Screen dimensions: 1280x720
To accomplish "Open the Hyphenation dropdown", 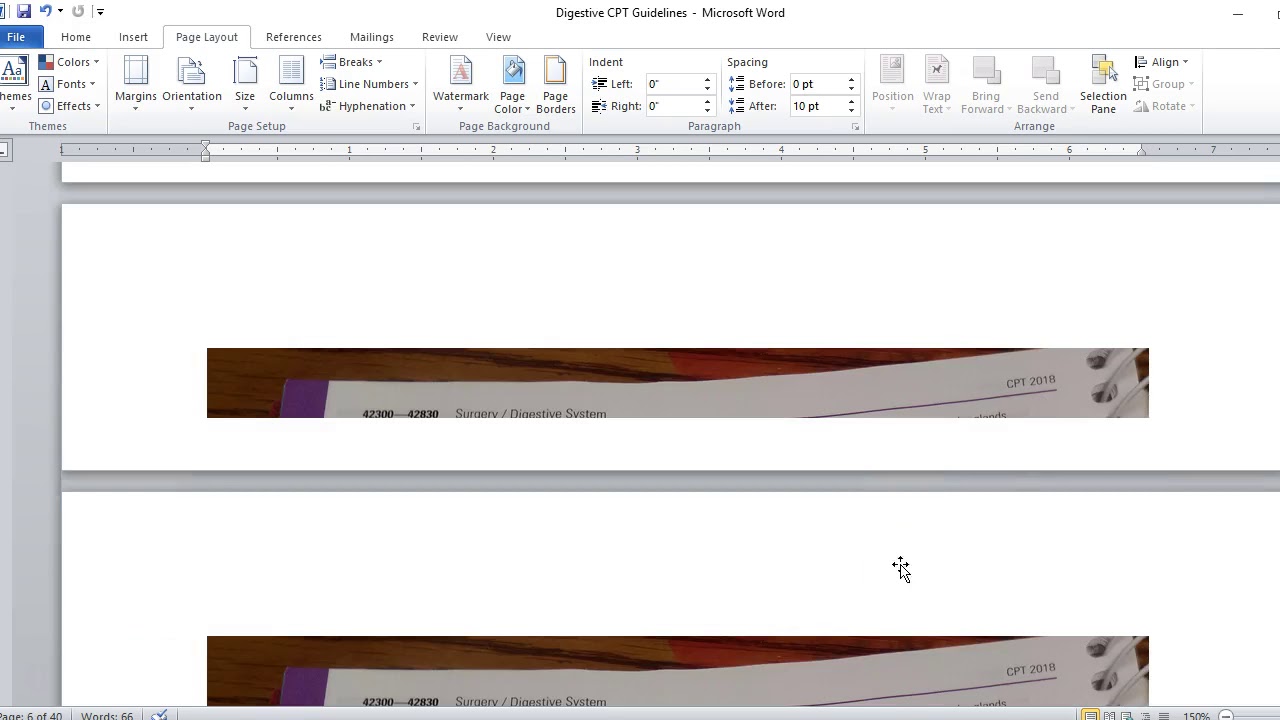I will point(368,106).
